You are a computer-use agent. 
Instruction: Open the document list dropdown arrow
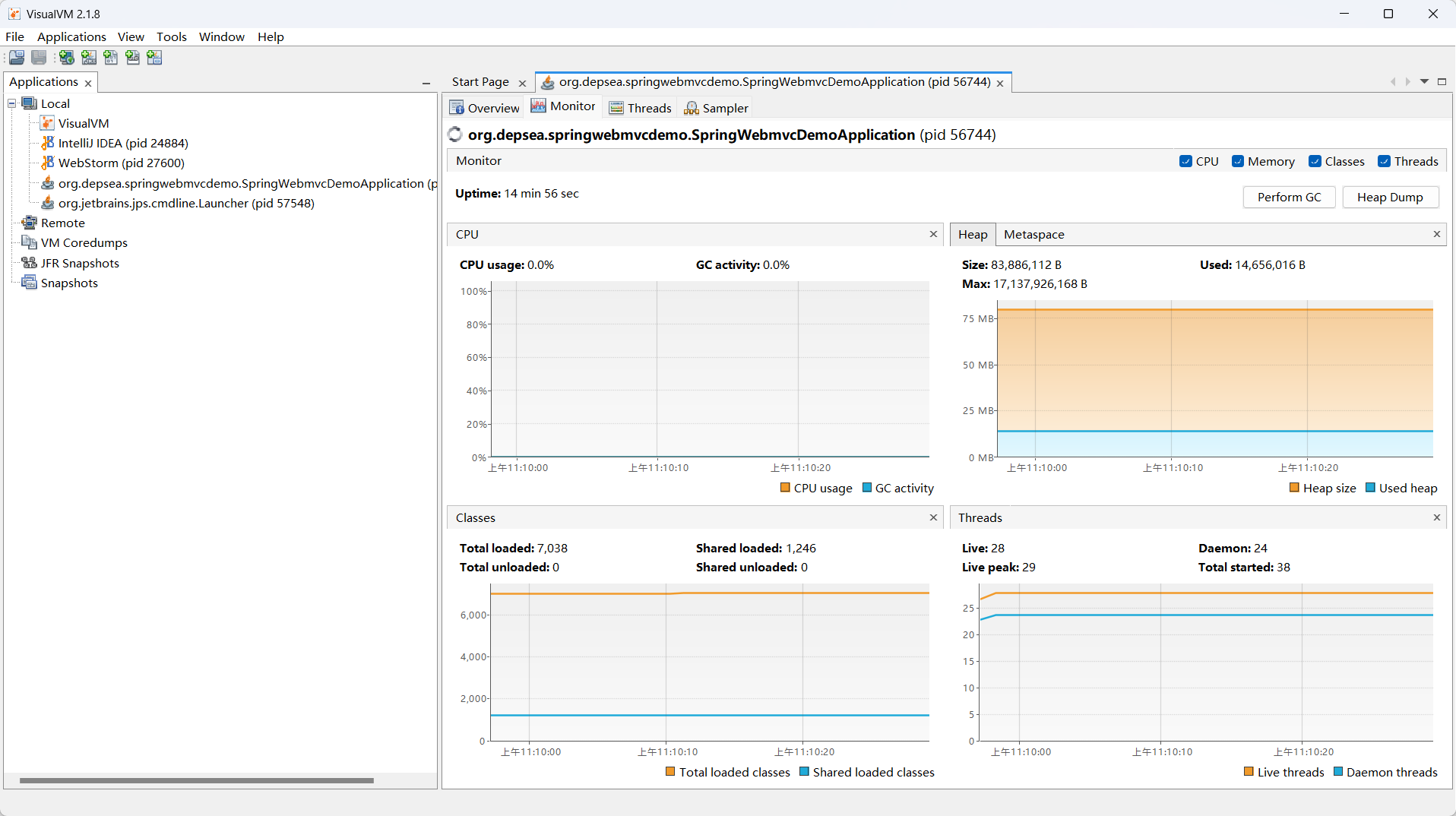point(1424,81)
